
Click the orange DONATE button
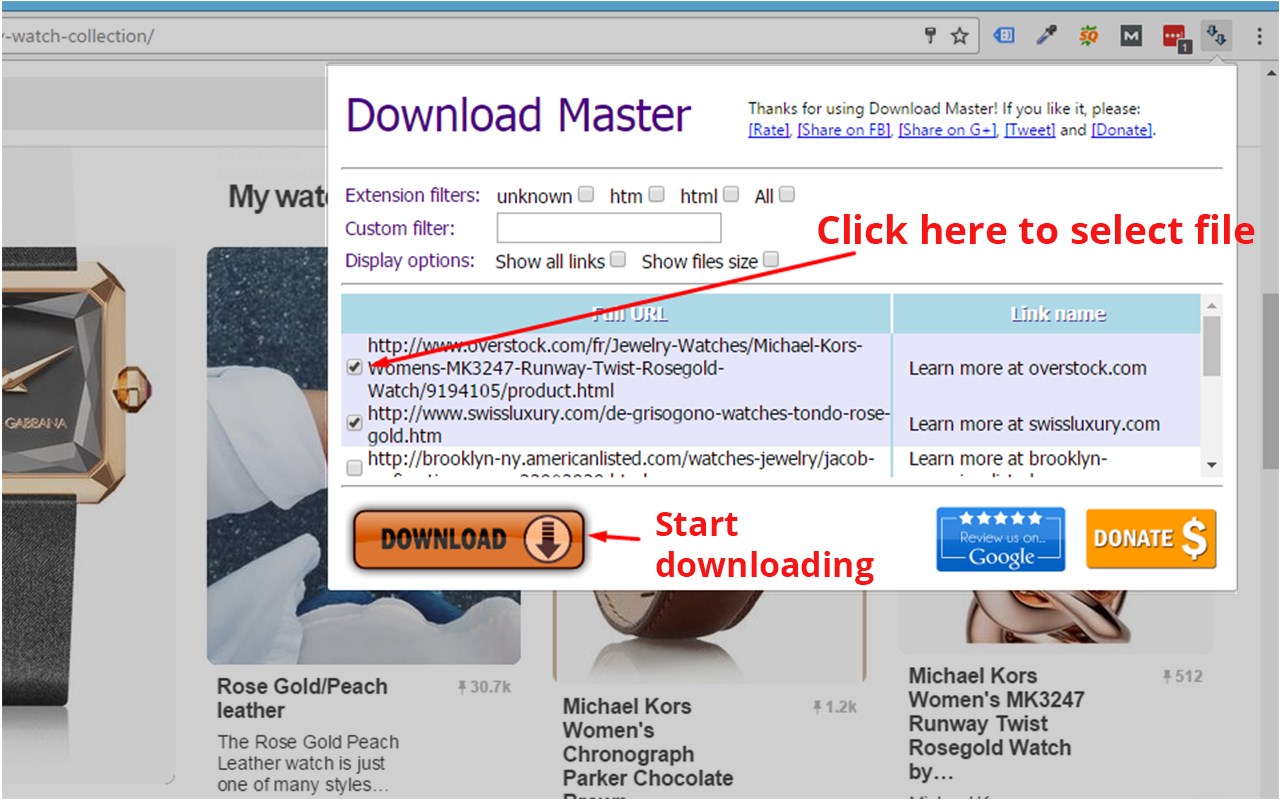click(1151, 539)
